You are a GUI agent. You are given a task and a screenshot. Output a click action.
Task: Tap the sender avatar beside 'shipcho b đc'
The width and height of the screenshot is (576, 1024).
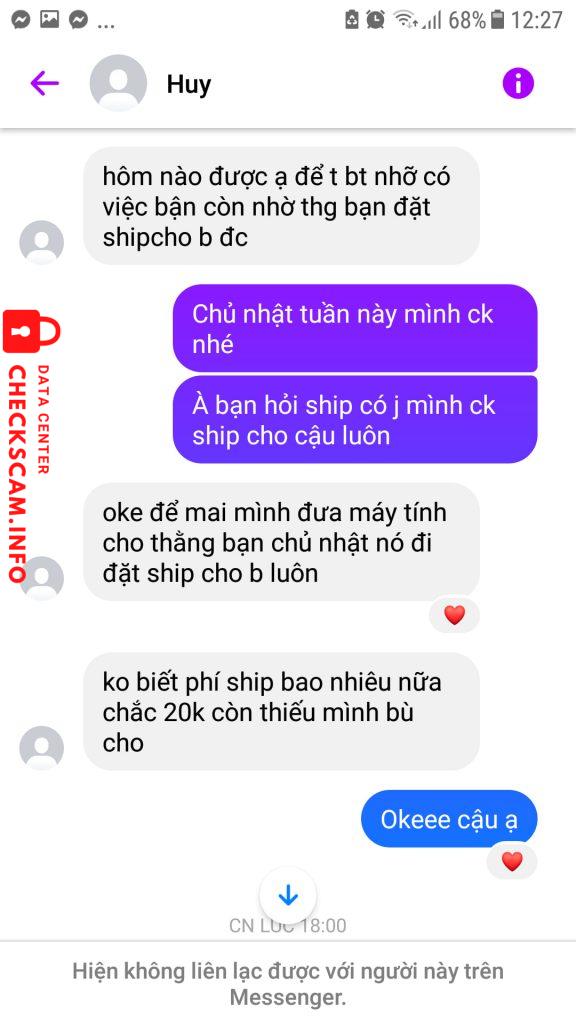tap(42, 242)
